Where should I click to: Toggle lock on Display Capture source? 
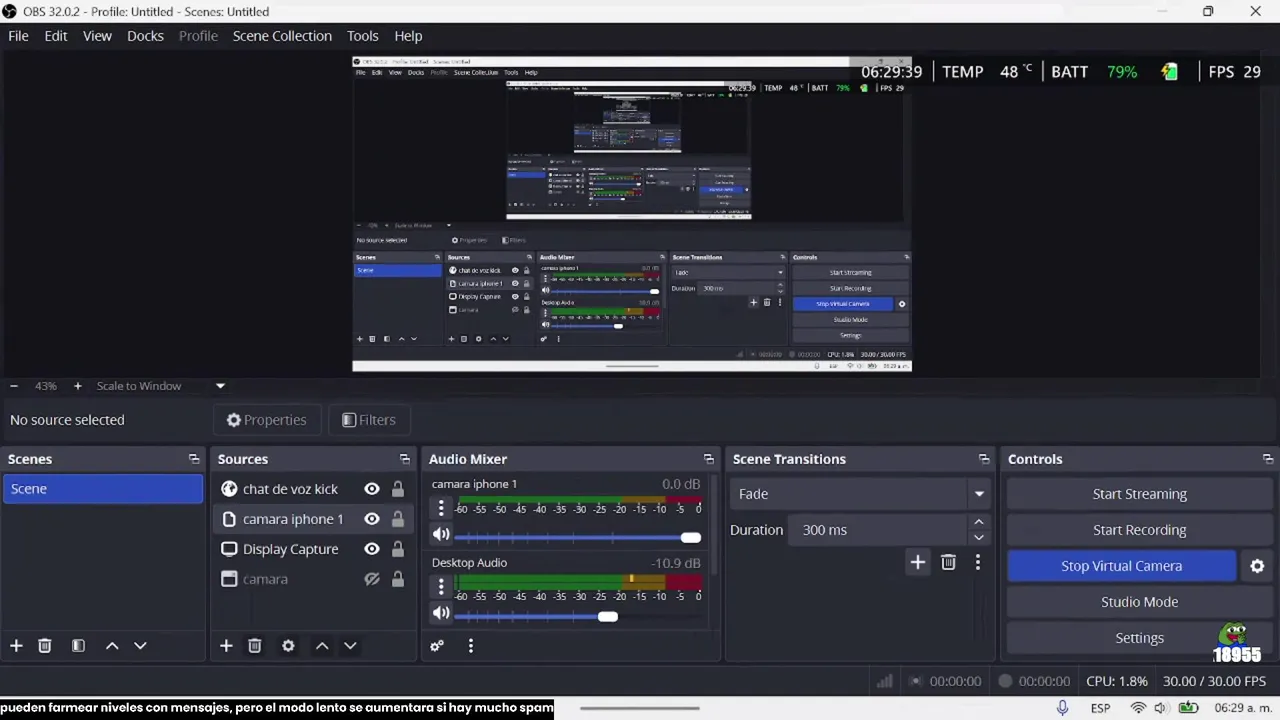click(x=398, y=549)
